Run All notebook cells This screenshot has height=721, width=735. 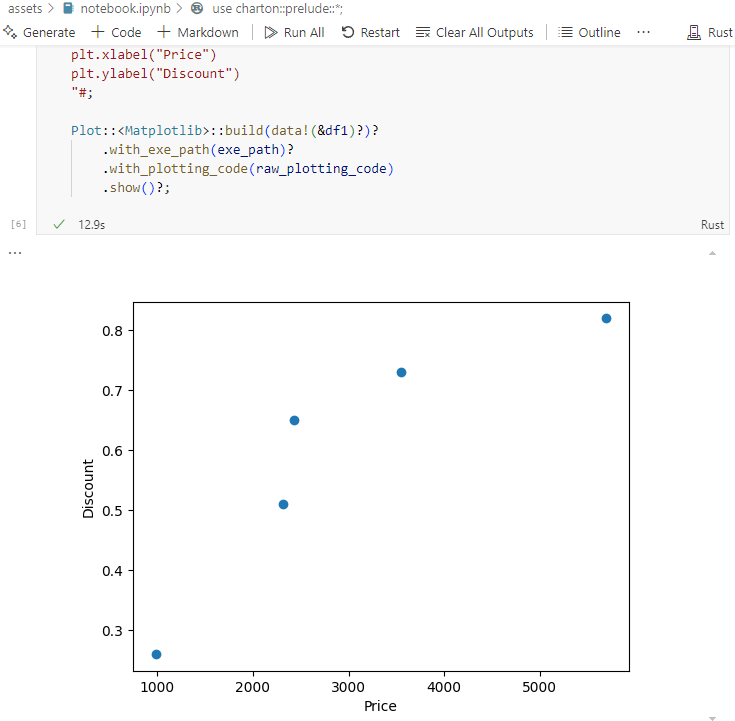click(294, 32)
